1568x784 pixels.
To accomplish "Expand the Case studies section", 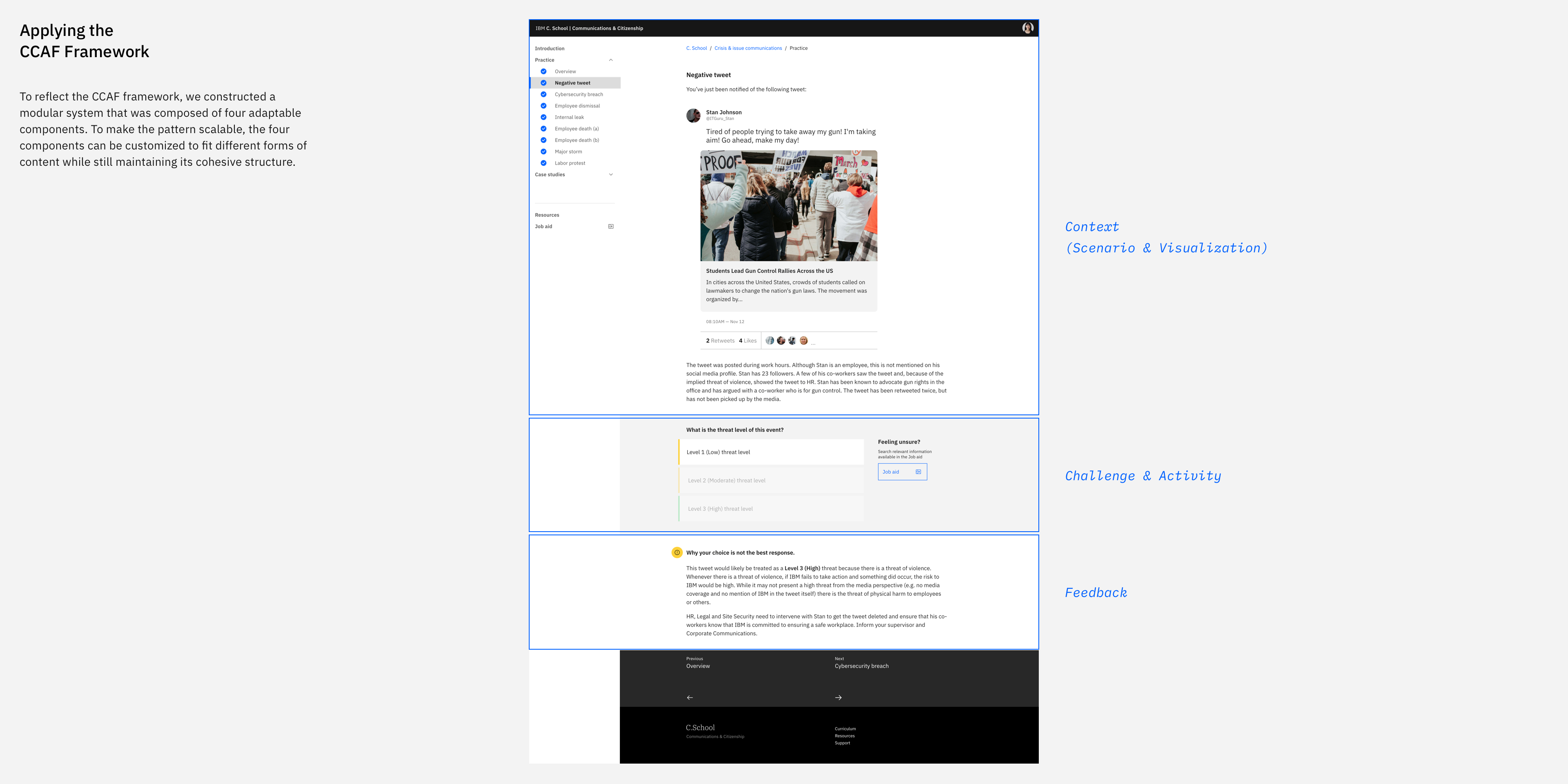I will pos(610,175).
